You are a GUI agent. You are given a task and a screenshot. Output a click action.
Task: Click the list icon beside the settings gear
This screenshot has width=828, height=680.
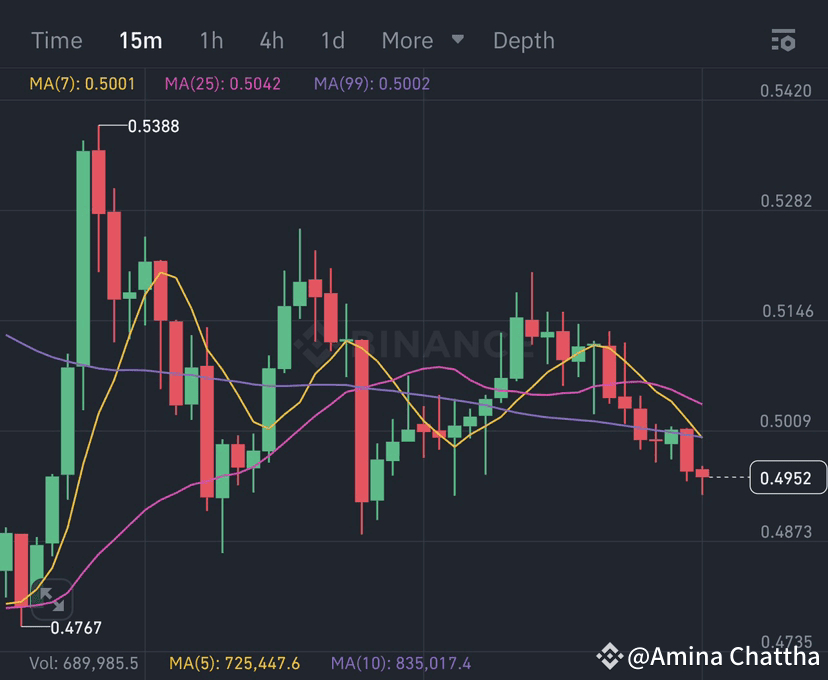coord(776,41)
